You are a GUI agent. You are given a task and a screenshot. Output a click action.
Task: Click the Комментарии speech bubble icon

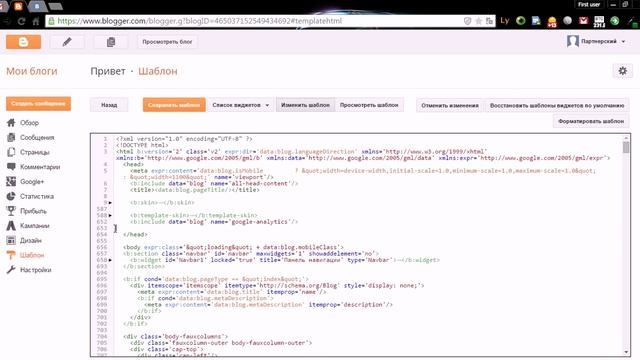pos(11,167)
